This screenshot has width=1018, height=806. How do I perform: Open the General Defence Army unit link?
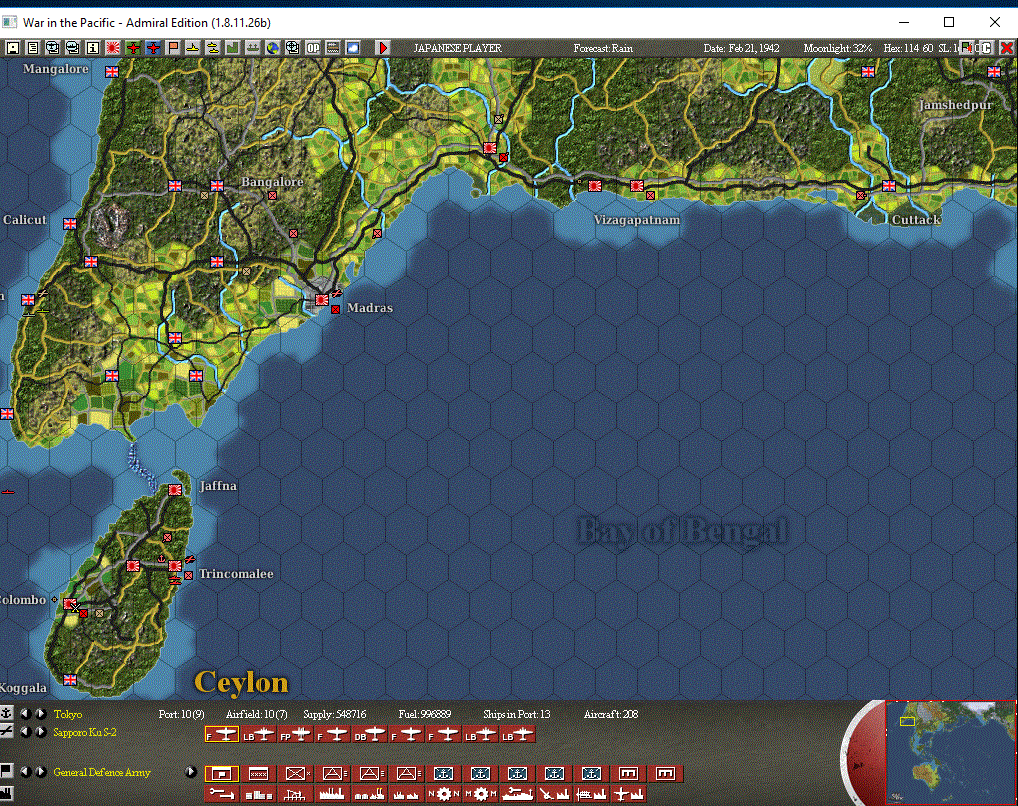[x=102, y=772]
